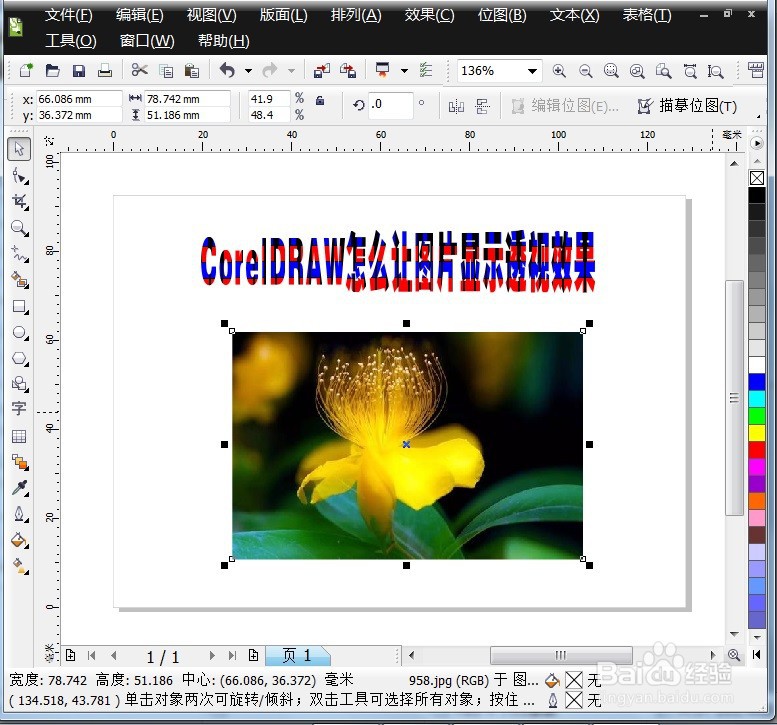This screenshot has width=777, height=725.
Task: Toggle the lock ratio padlock
Action: pyautogui.click(x=320, y=101)
